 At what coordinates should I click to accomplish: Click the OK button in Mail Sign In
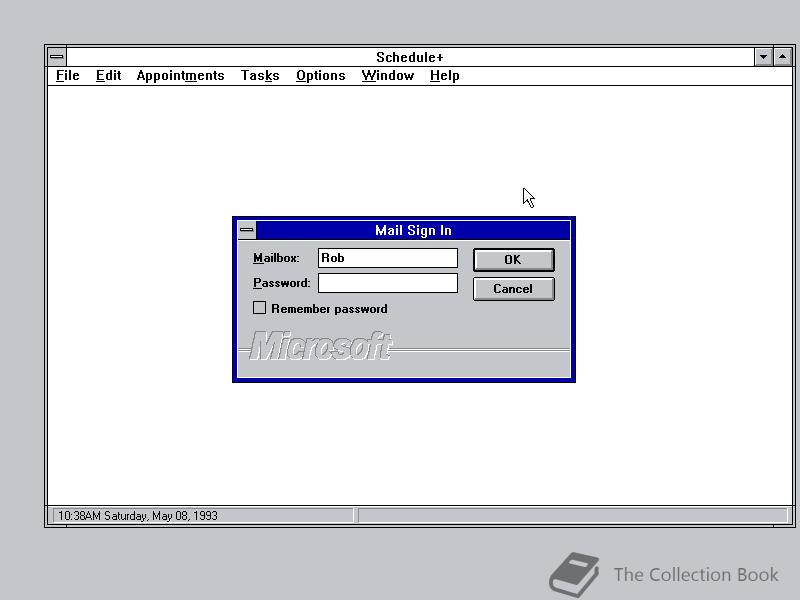pos(513,260)
